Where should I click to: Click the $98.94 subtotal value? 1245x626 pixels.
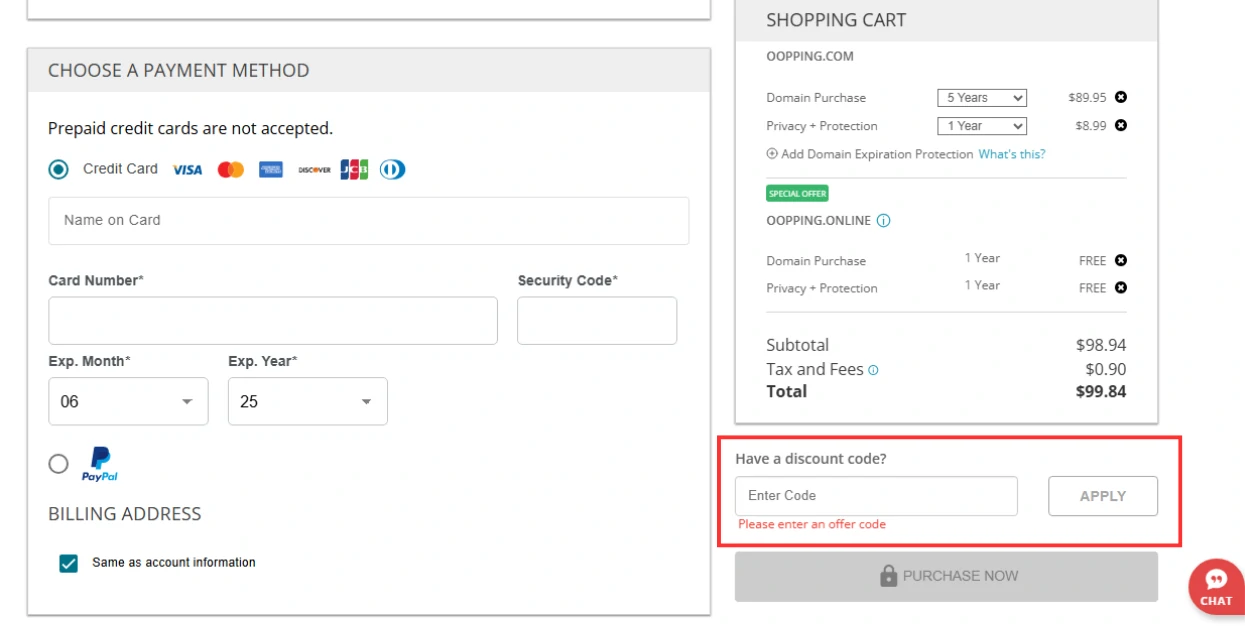pos(1101,345)
